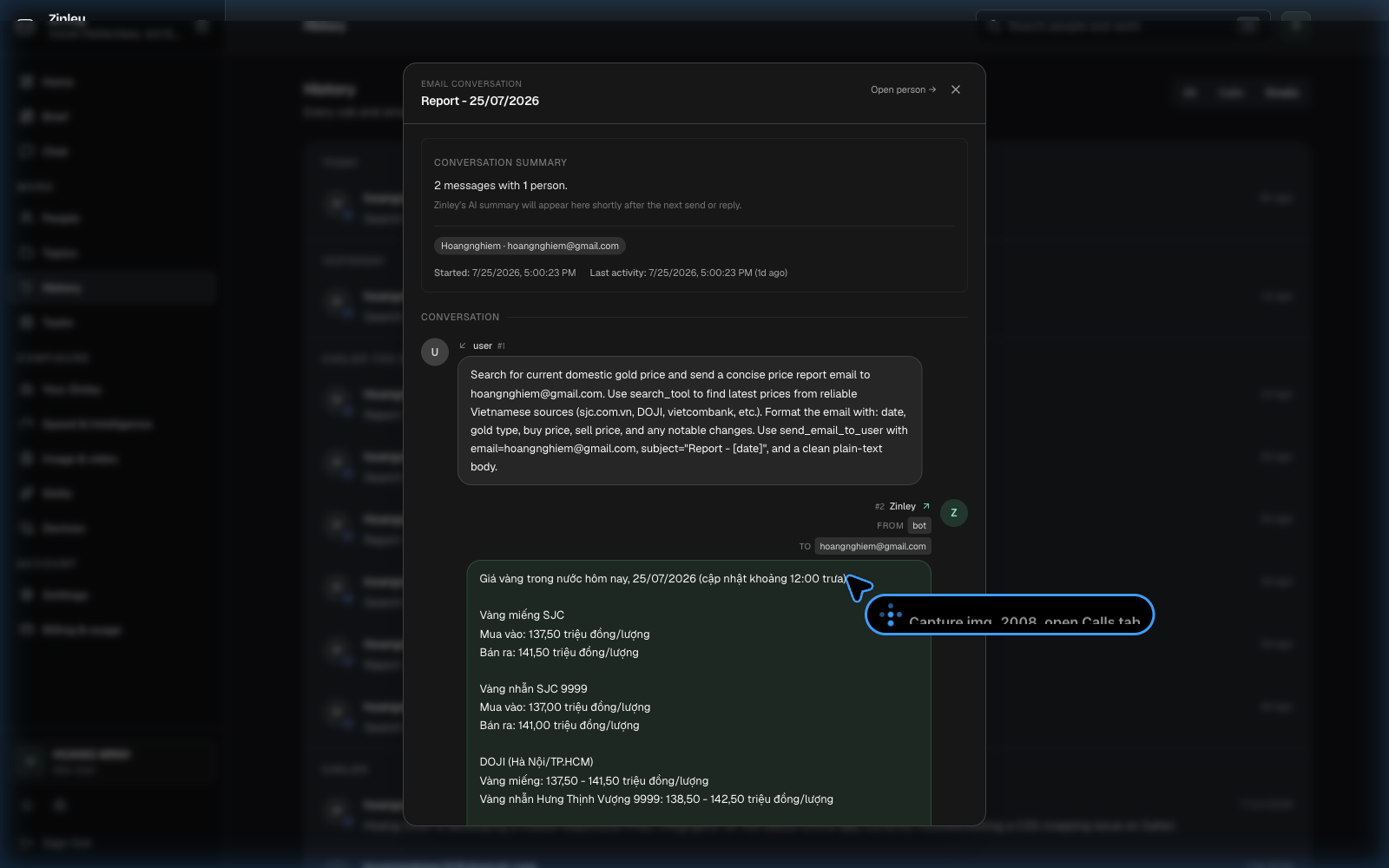
Task: Select the title Report - 25/07/2026
Action: [480, 101]
